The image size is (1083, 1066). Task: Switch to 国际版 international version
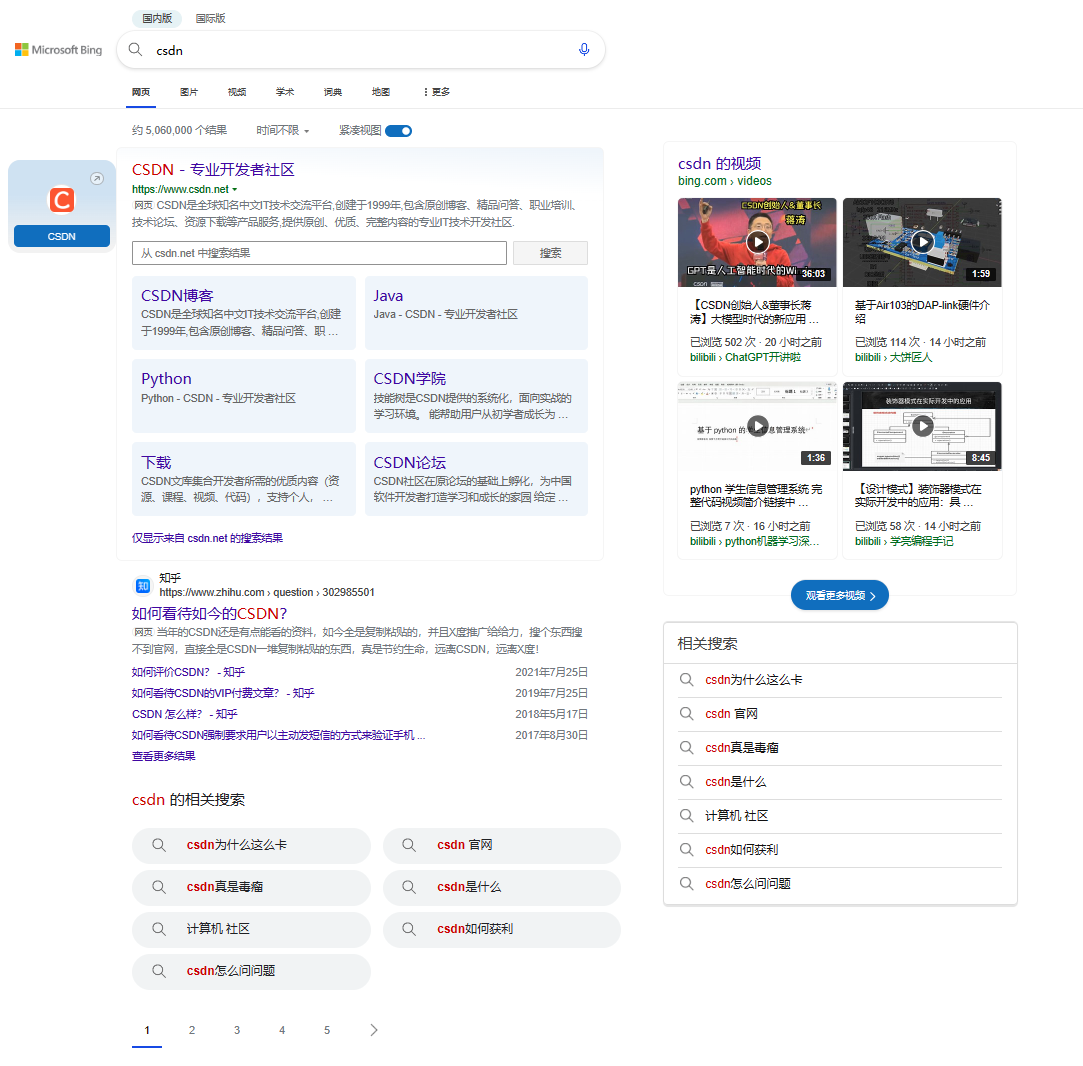[212, 18]
